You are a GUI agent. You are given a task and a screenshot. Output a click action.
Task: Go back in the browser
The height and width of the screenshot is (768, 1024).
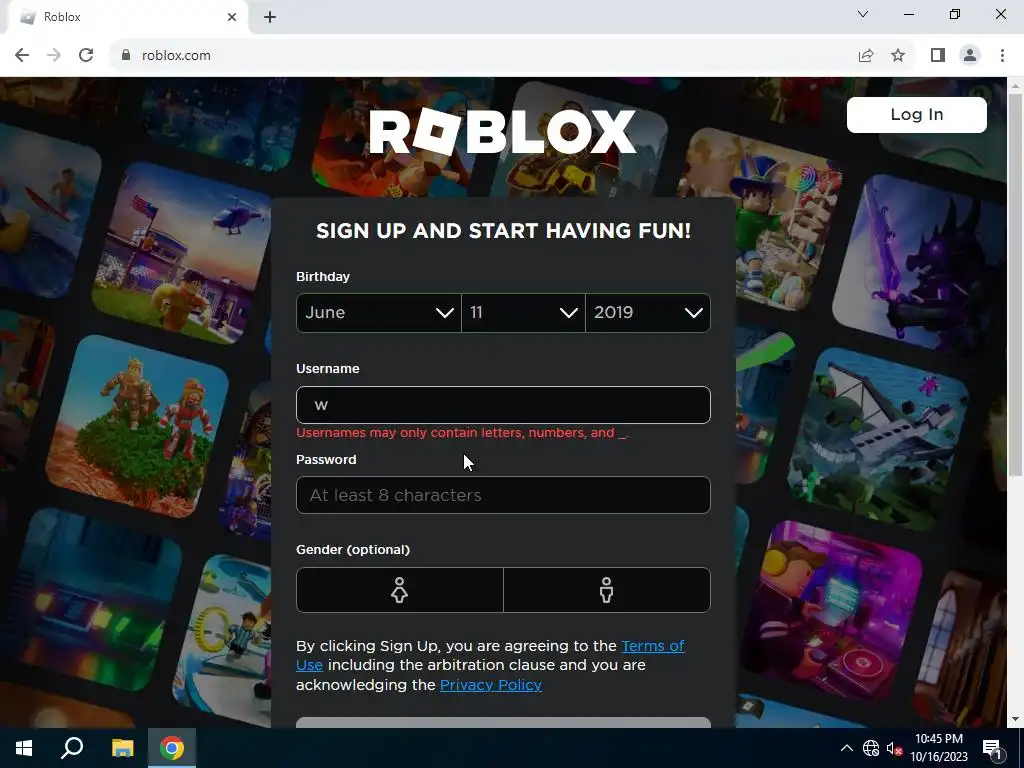point(22,56)
